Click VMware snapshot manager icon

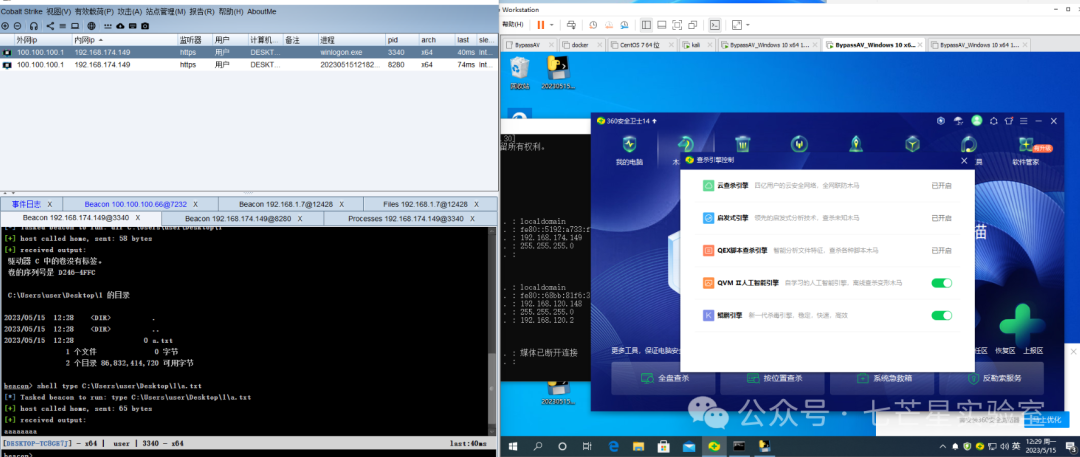coord(624,25)
